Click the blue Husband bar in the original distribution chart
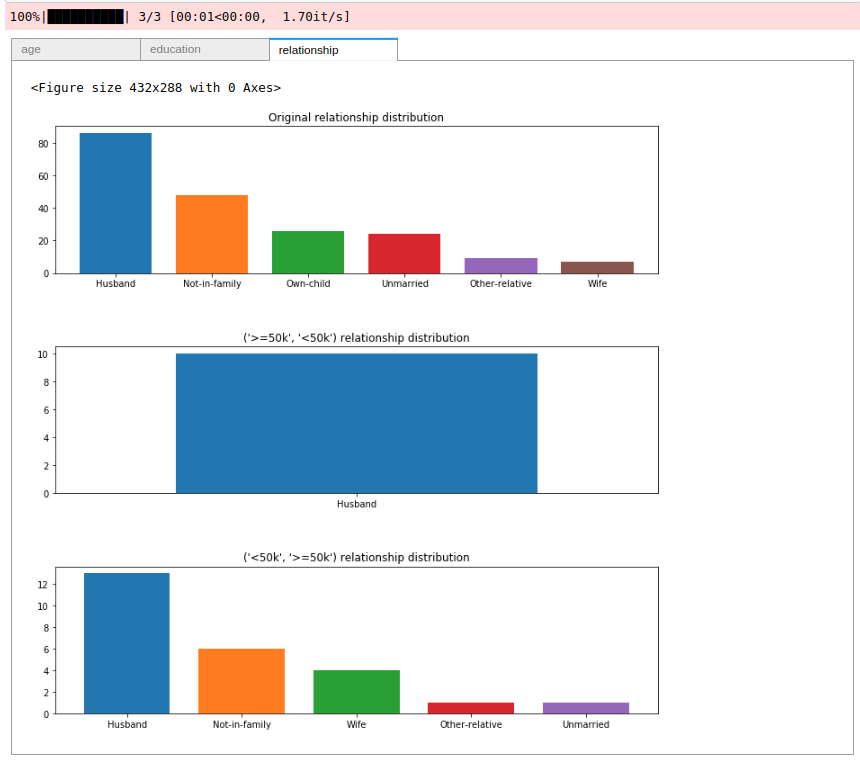 [116, 203]
